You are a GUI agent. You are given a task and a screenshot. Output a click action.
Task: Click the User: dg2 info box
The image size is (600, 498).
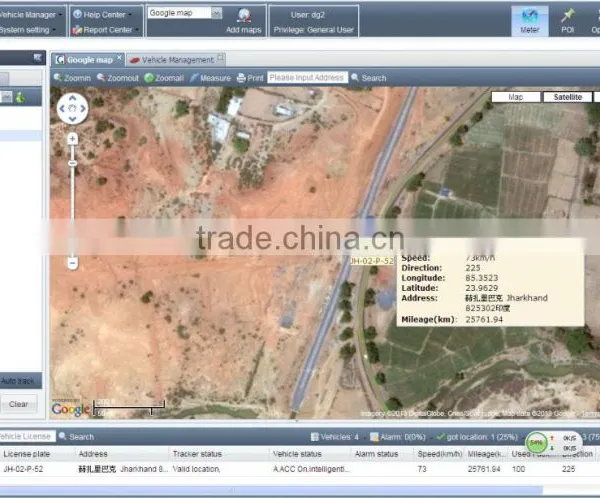click(x=314, y=21)
